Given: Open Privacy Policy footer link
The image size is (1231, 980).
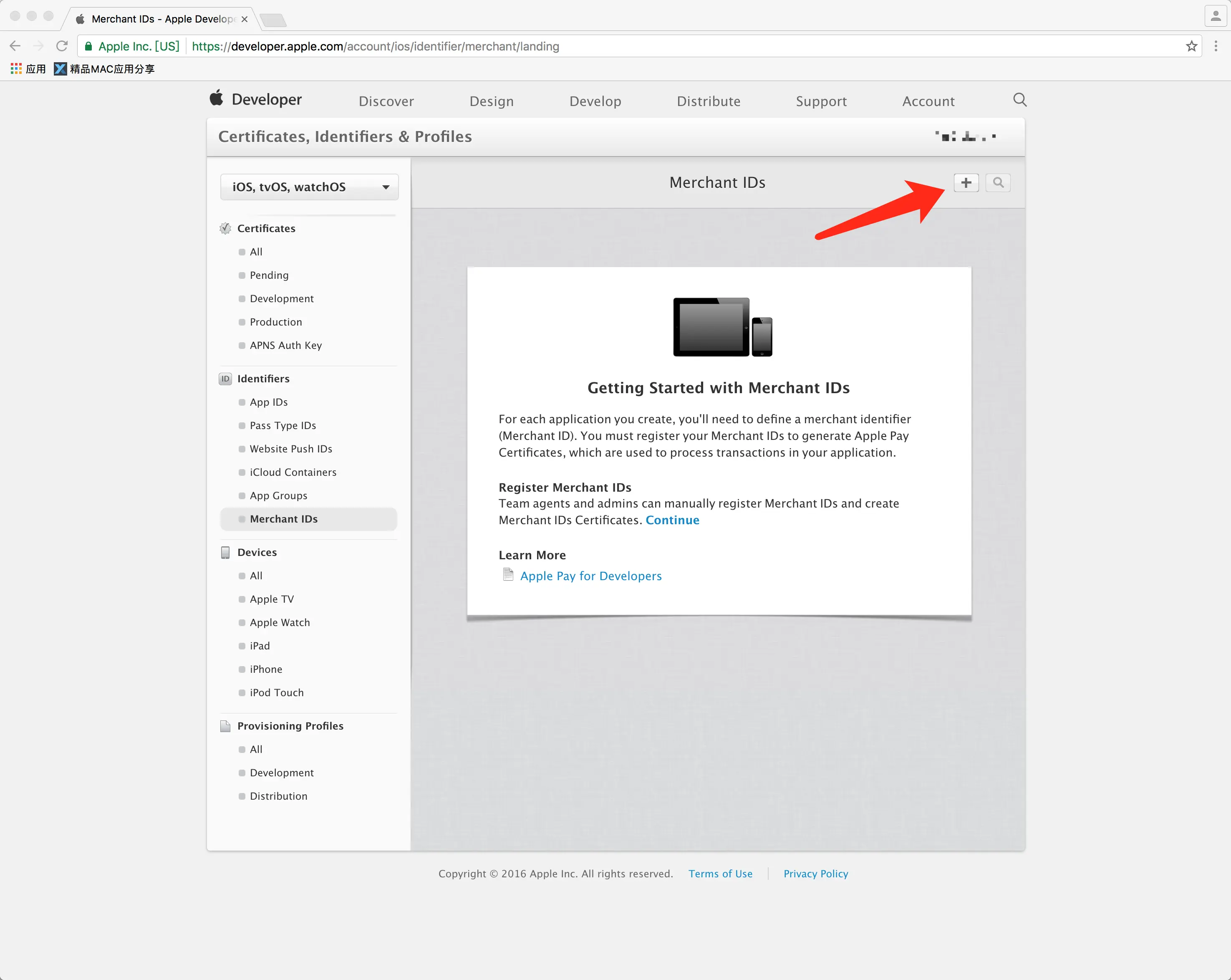Looking at the screenshot, I should [815, 874].
